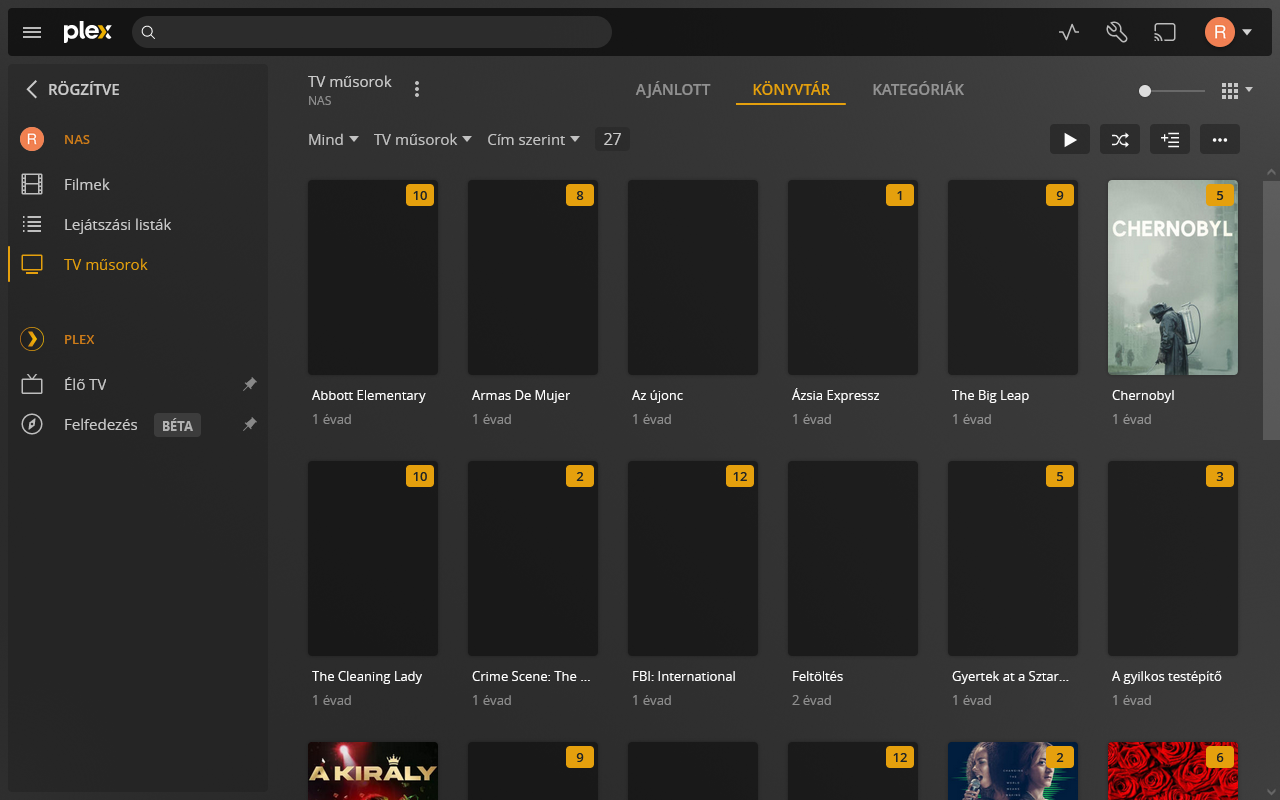Open the Cím szerint sort dropdown
Screen dimensions: 1280x800
coord(533,139)
